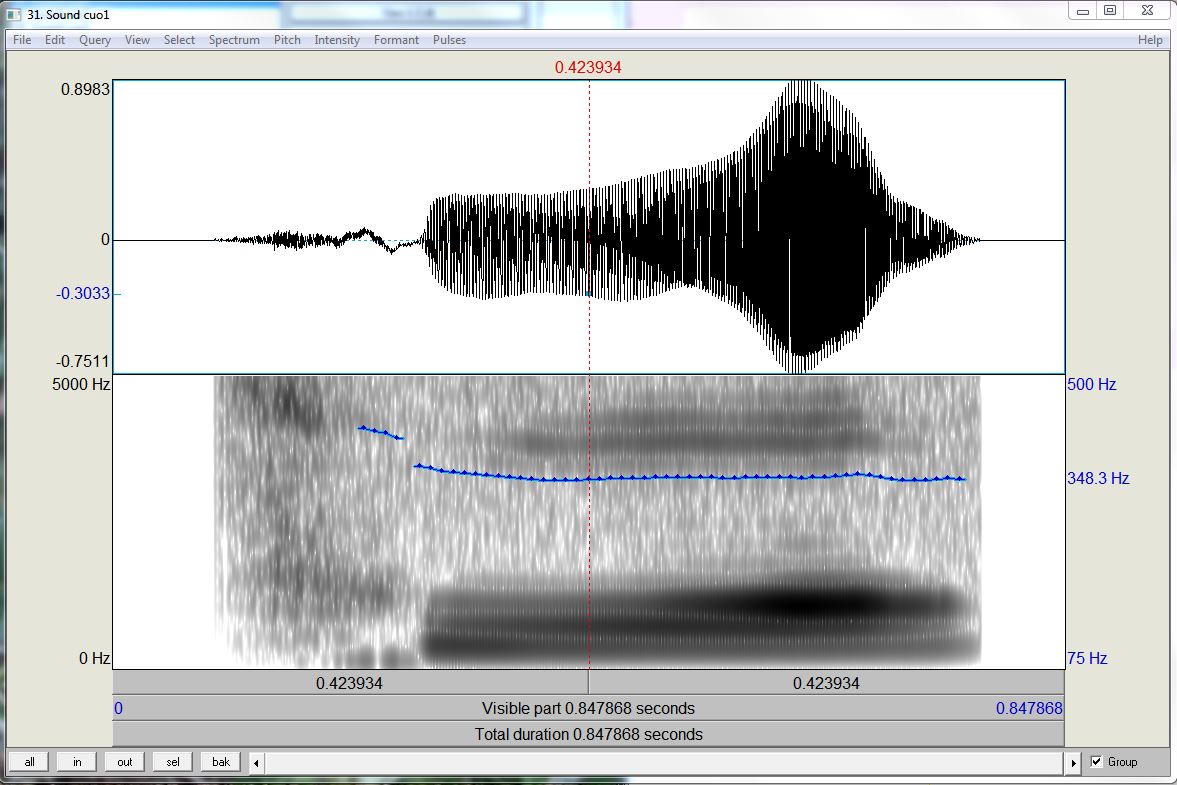Click the 500 Hz pitch ceiling label
Viewport: 1177px width, 785px height.
[1091, 384]
